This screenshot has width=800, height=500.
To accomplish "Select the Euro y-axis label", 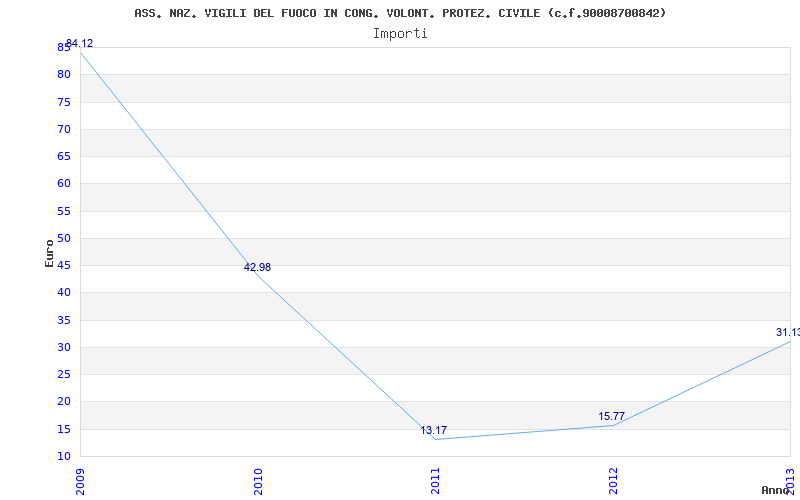I will pyautogui.click(x=49, y=252).
